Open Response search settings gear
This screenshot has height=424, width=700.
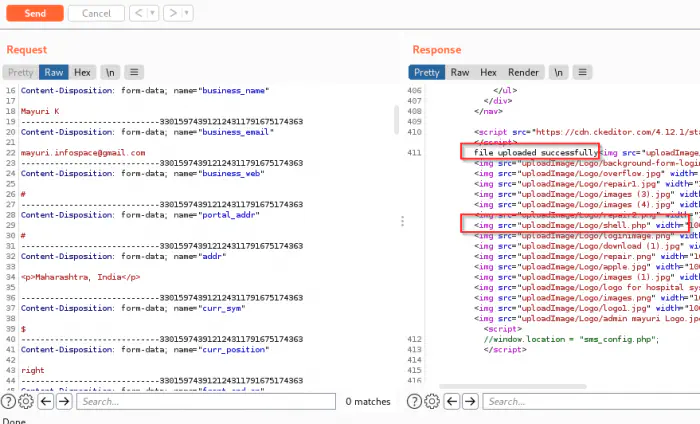click(432, 401)
